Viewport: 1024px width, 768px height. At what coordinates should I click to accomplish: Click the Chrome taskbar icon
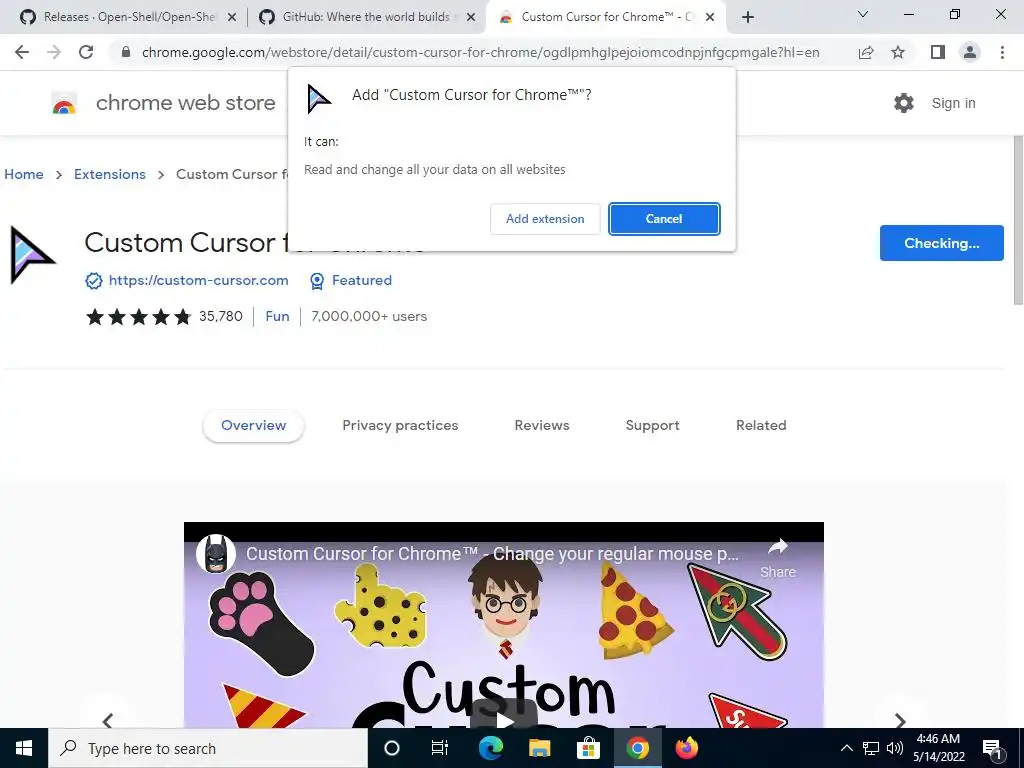click(x=637, y=748)
